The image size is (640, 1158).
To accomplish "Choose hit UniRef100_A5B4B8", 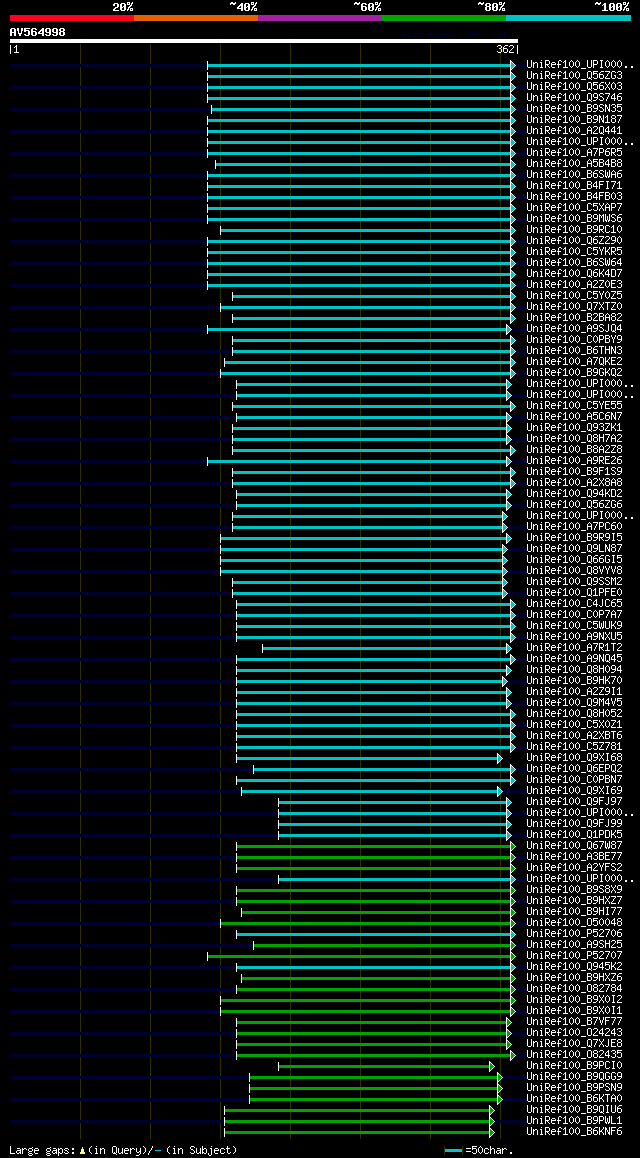I will 574,163.
